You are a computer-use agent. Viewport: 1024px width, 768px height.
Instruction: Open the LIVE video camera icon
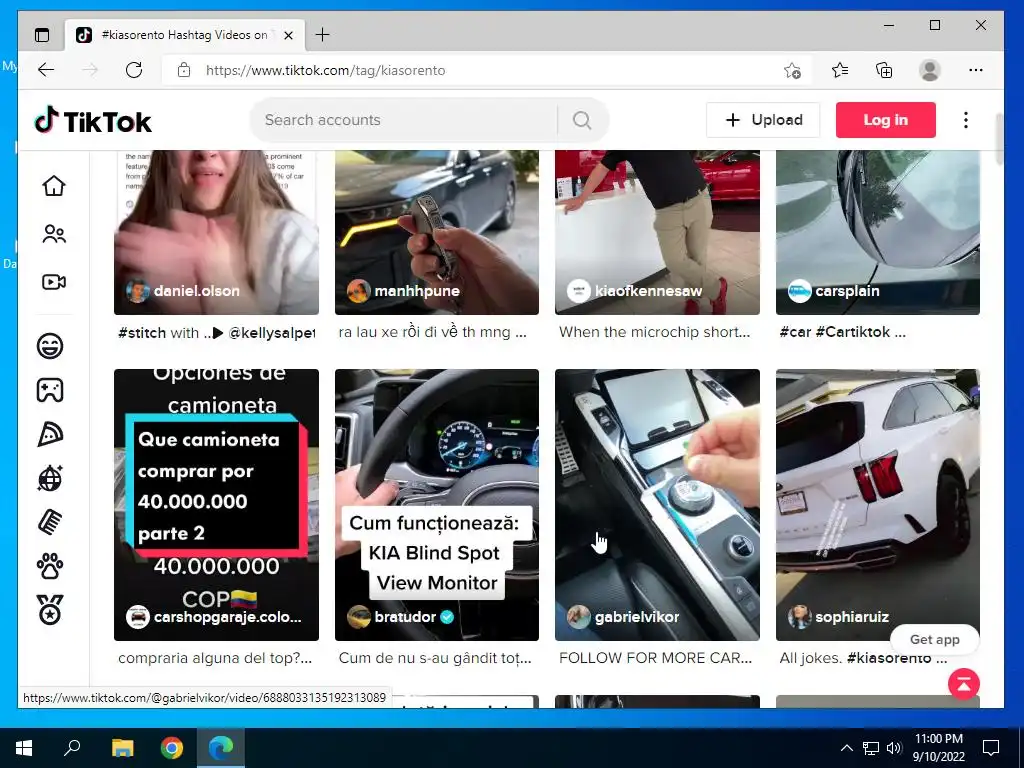click(x=54, y=282)
